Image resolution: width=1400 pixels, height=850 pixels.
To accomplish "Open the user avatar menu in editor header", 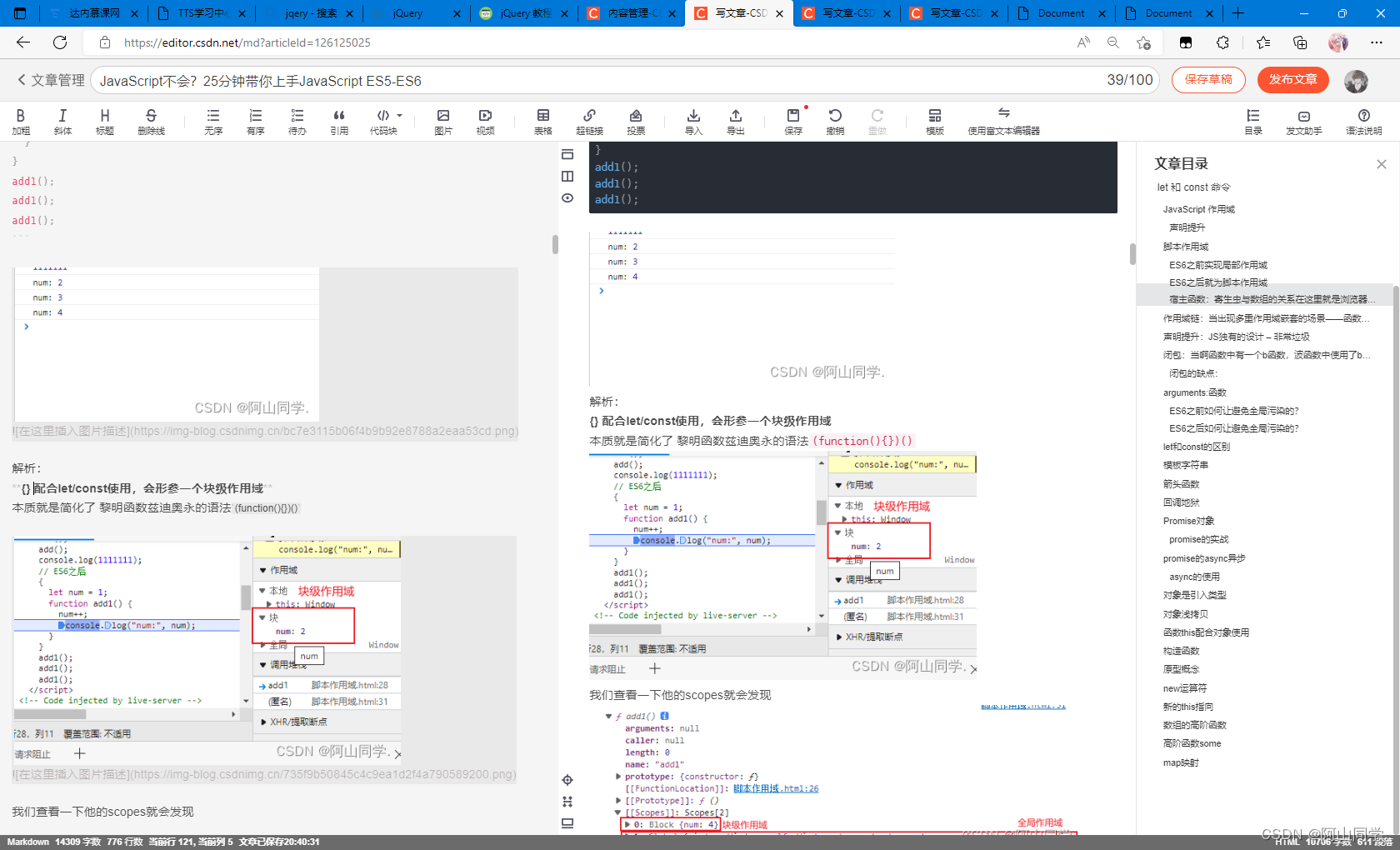I will point(1356,81).
